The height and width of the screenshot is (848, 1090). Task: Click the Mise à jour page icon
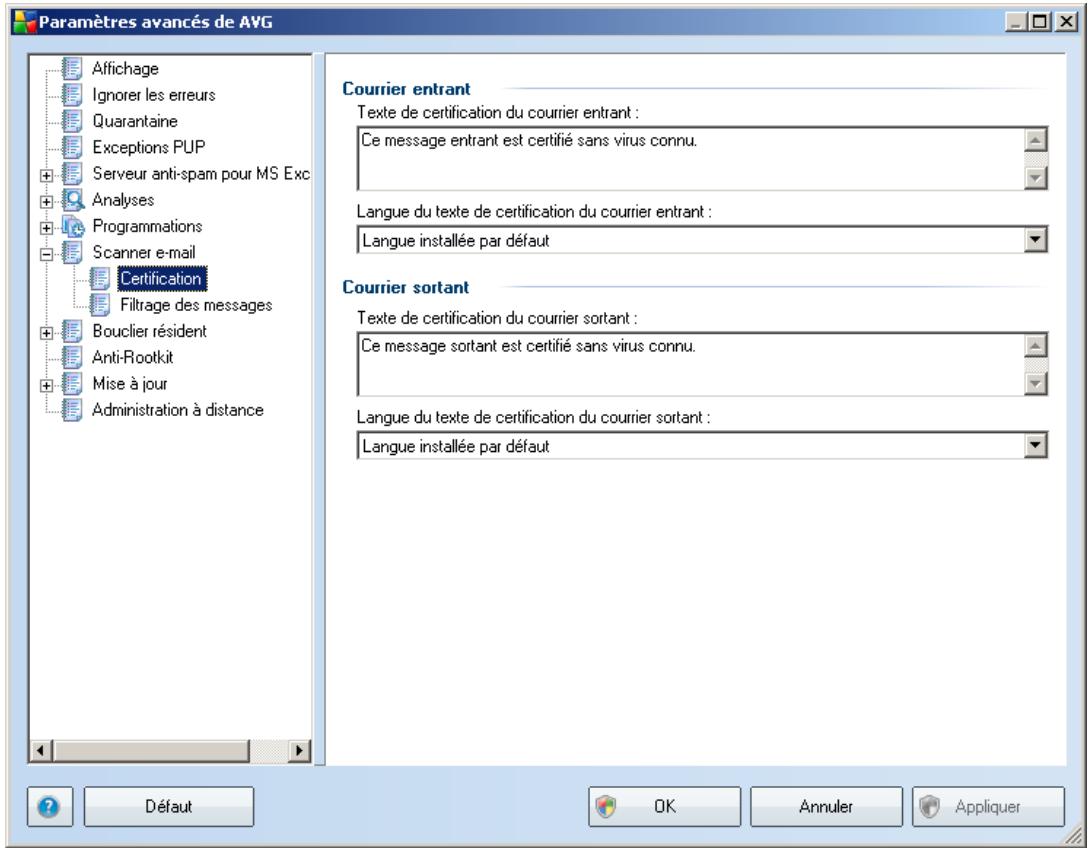click(72, 383)
